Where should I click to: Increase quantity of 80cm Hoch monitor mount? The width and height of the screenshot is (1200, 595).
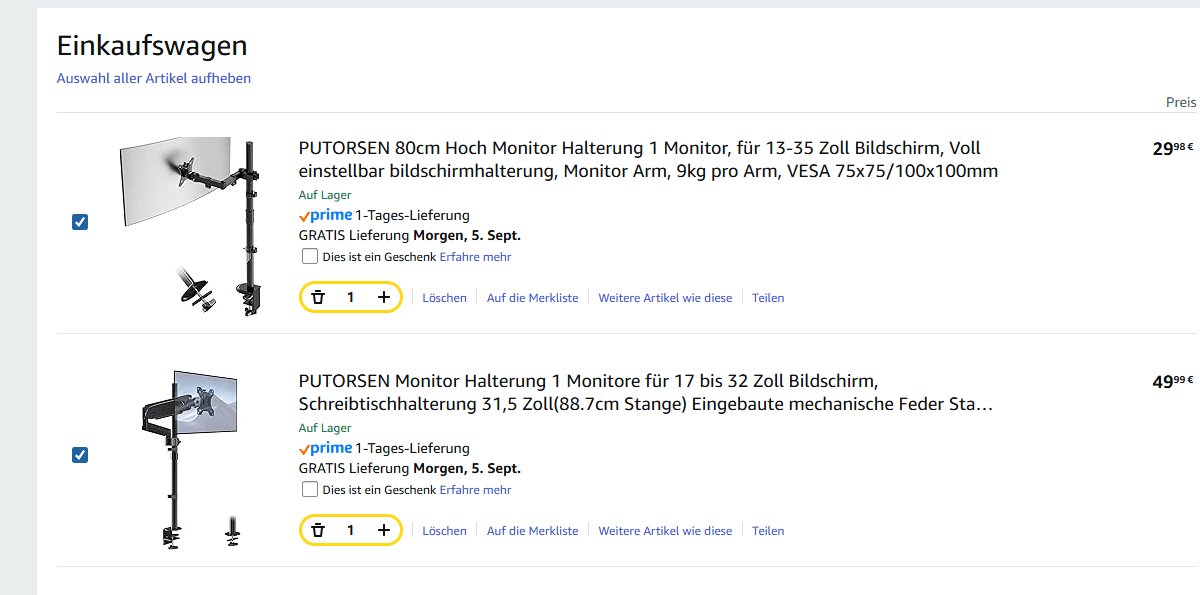point(384,297)
